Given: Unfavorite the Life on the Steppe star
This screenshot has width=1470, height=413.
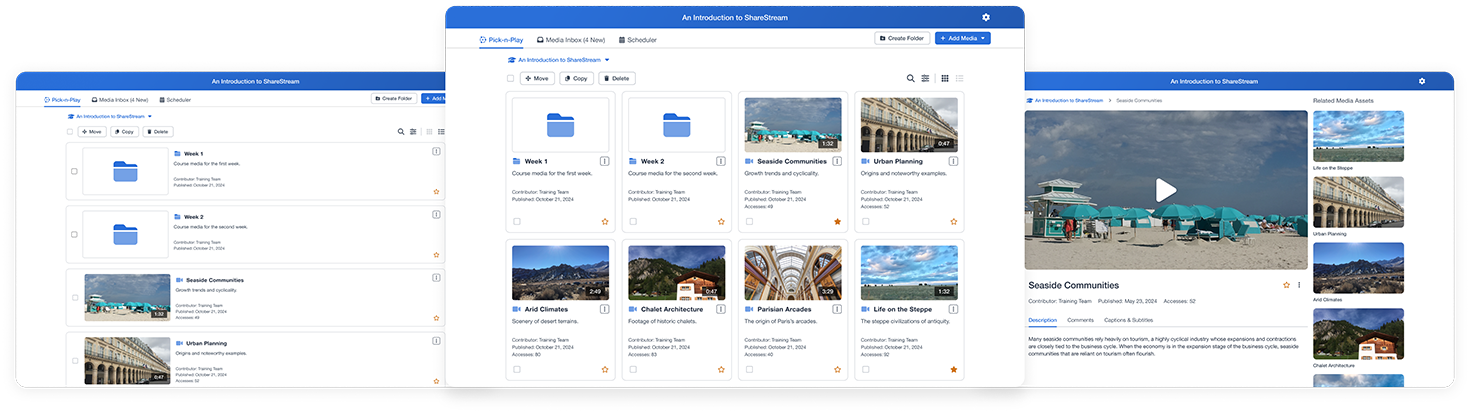Looking at the screenshot, I should pos(953,369).
